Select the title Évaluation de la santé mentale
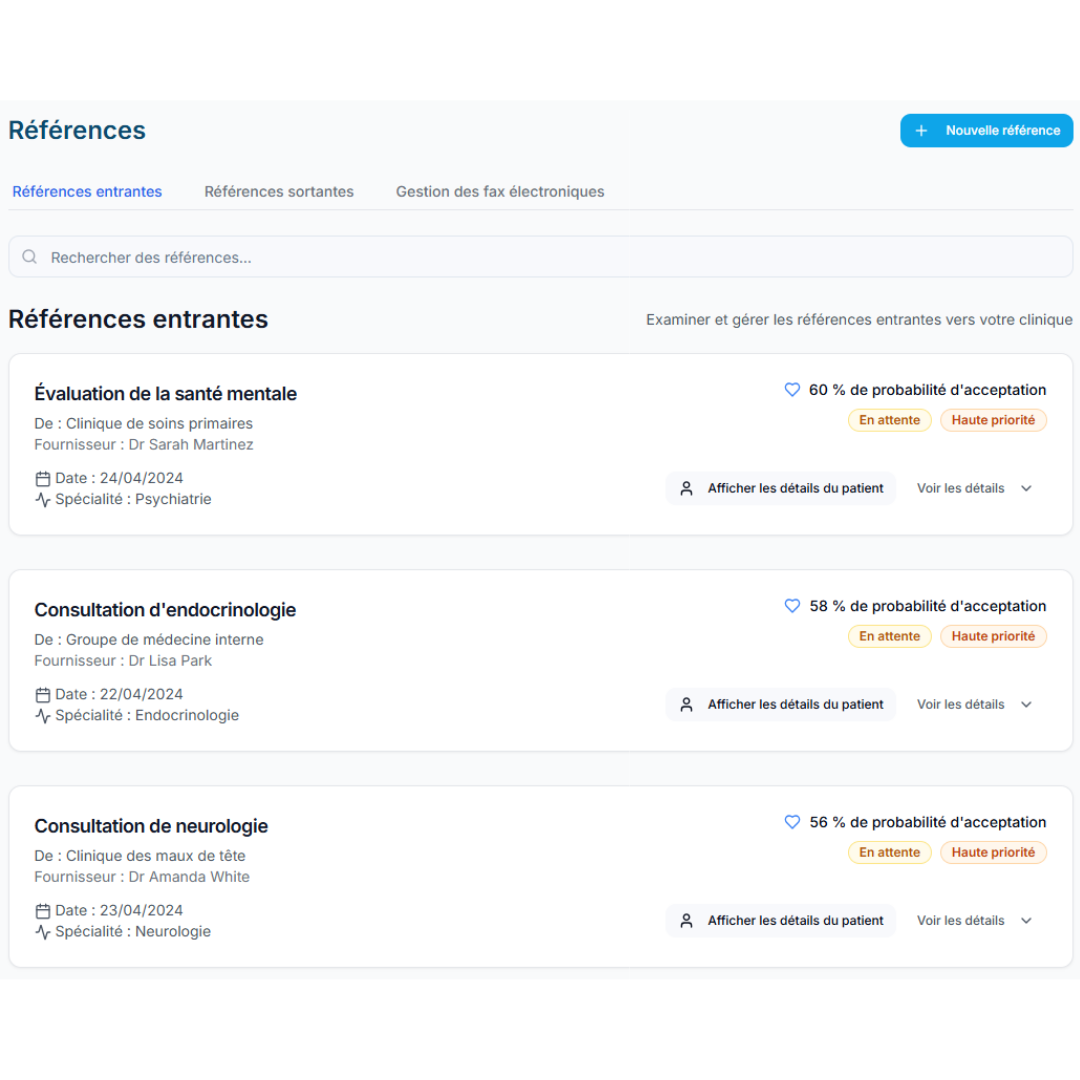Viewport: 1080px width, 1080px height. coord(165,394)
